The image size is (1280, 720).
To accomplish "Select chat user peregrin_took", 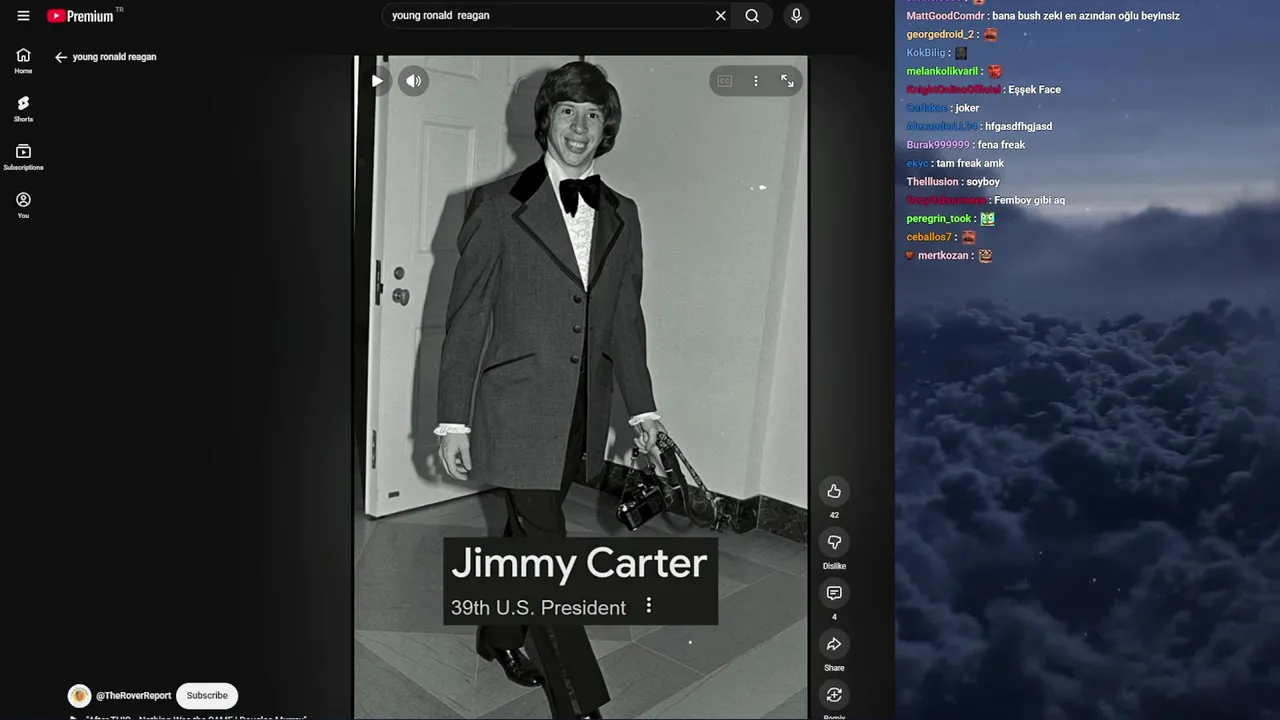I will pyautogui.click(x=939, y=219).
